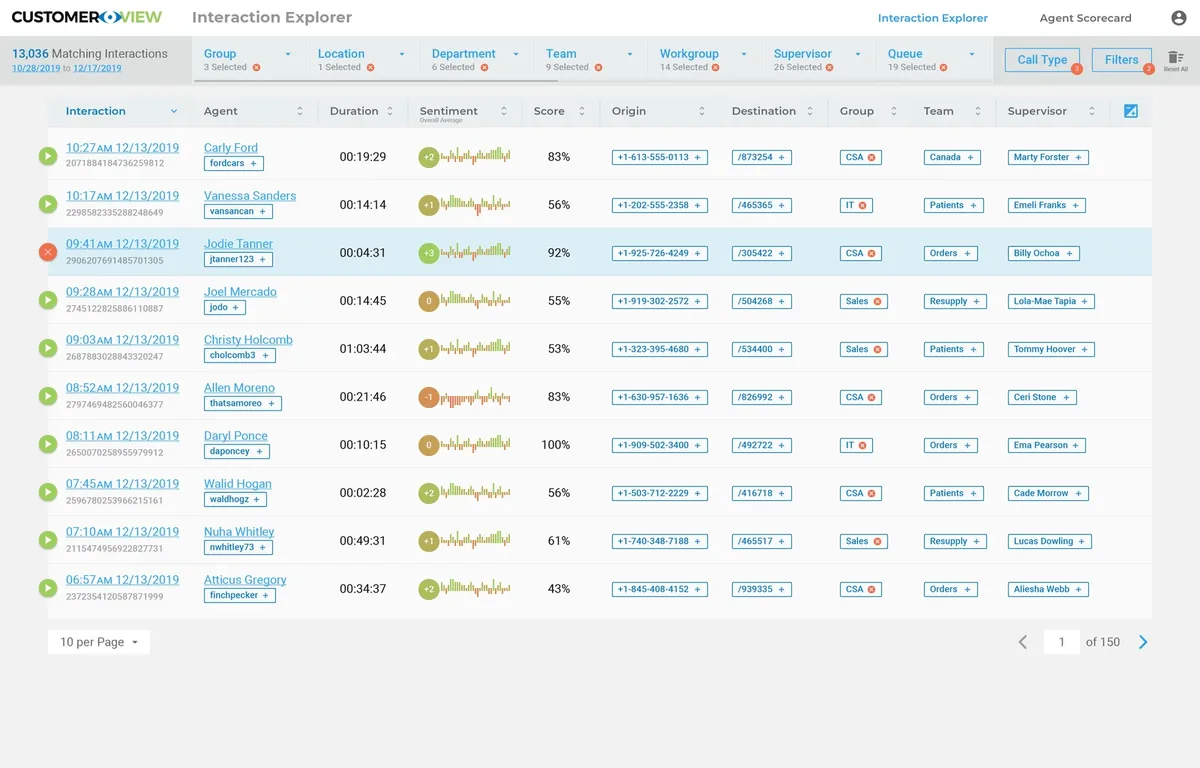Click the CustomerView logo
1200x768 pixels.
coord(87,18)
